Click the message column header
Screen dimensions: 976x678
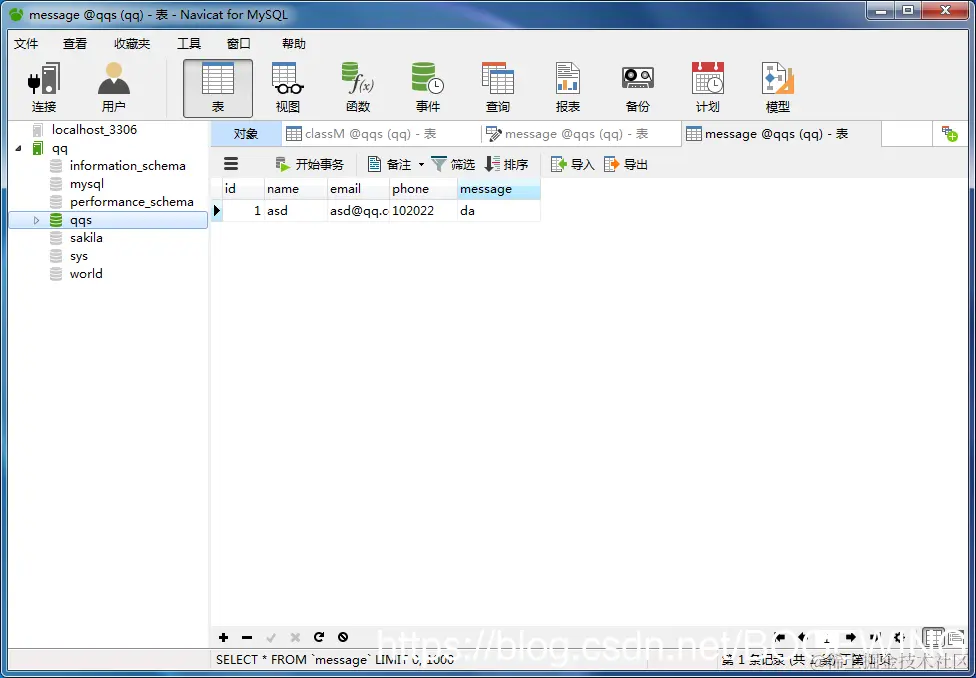pos(499,189)
